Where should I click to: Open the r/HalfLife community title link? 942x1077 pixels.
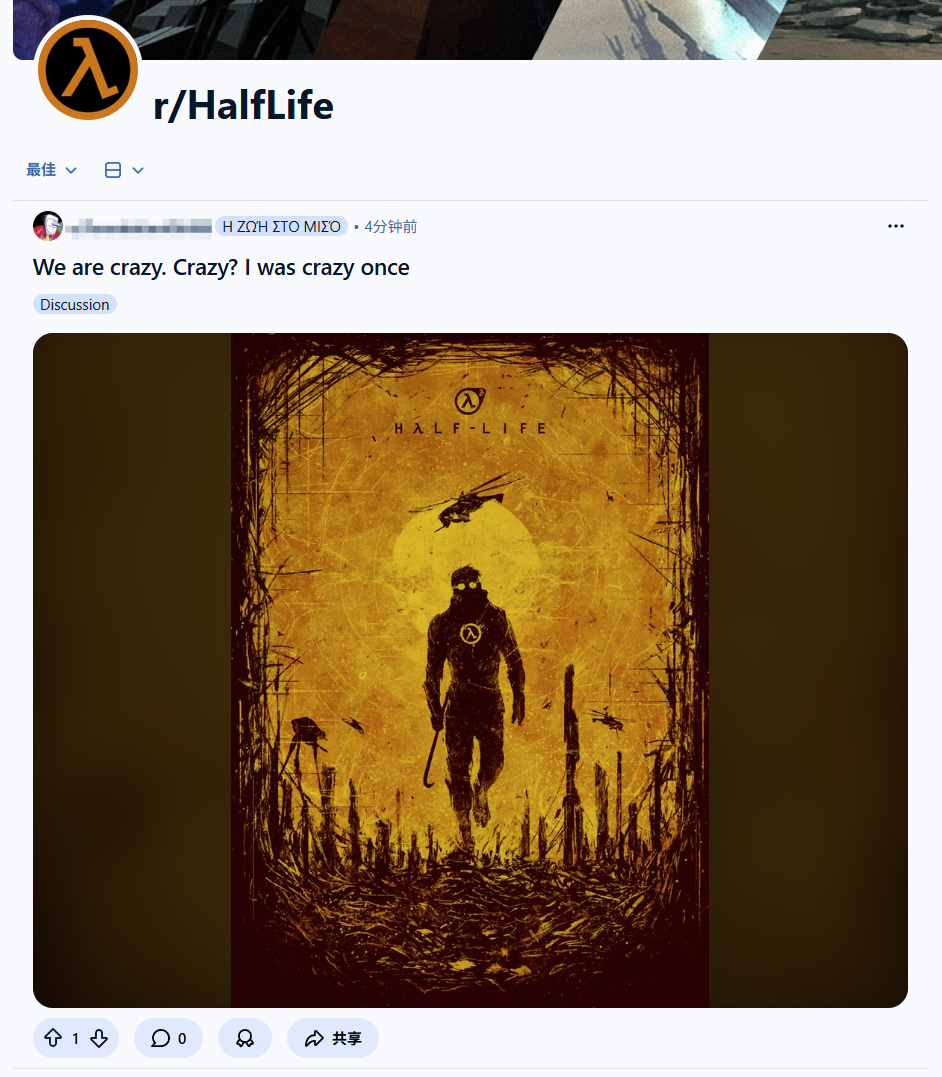click(243, 105)
